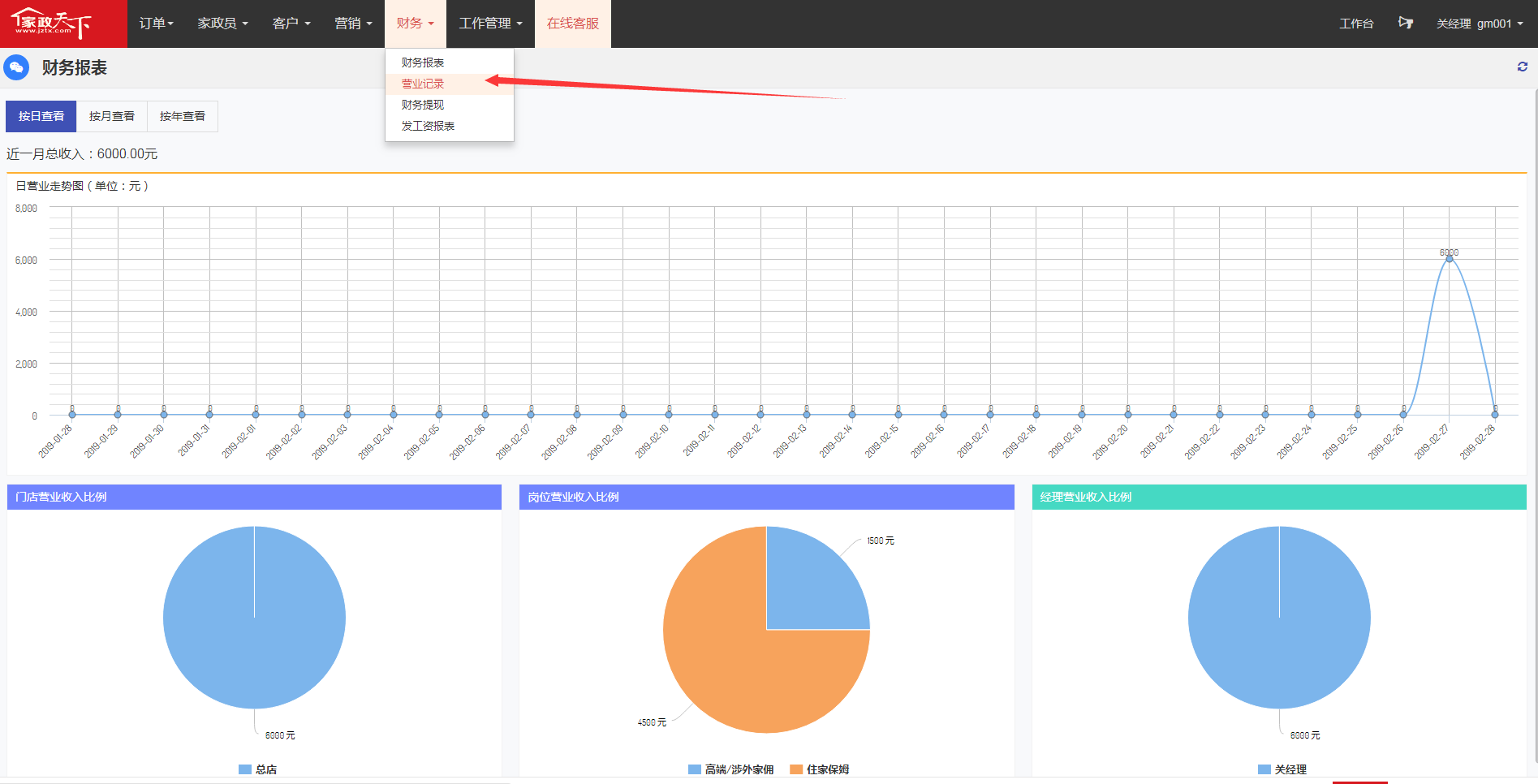Open the 关经理 gm001 user dropdown
Image resolution: width=1538 pixels, height=784 pixels.
1480,24
